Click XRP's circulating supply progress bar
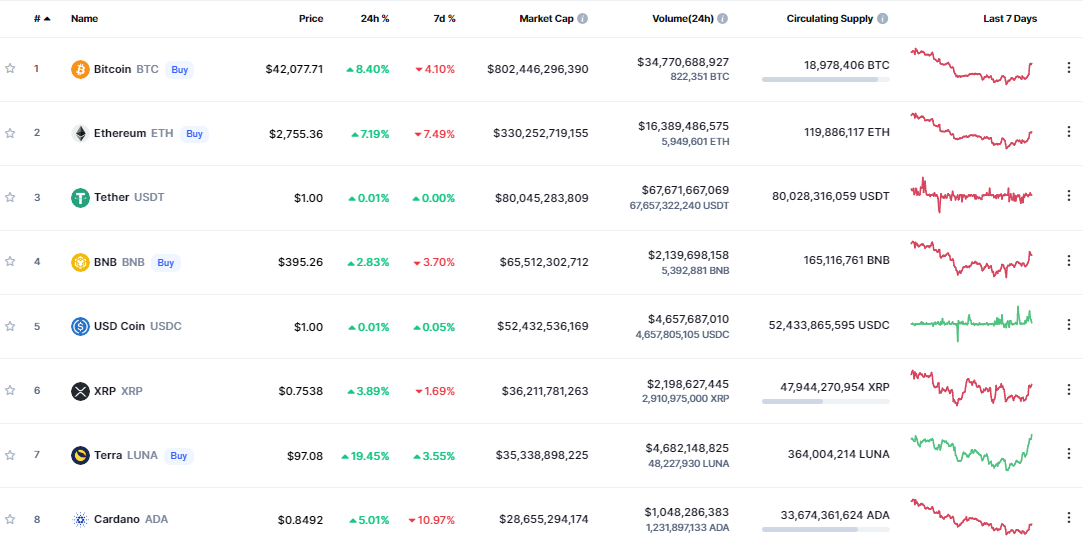 pos(825,401)
